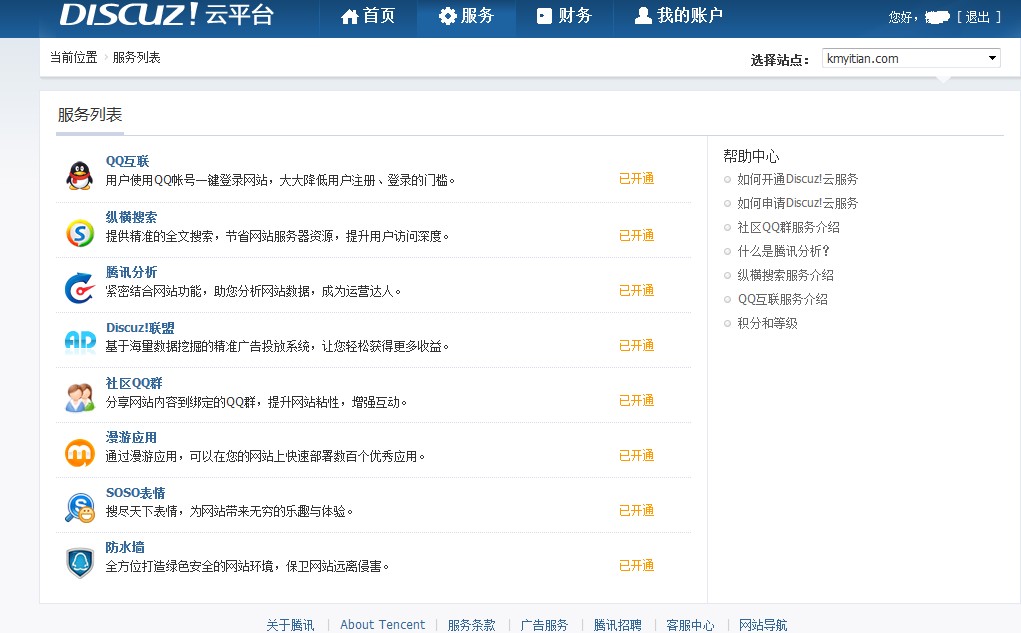Open help link QQ互联服务介绍
Screen dimensions: 1021x633
pyautogui.click(x=783, y=299)
